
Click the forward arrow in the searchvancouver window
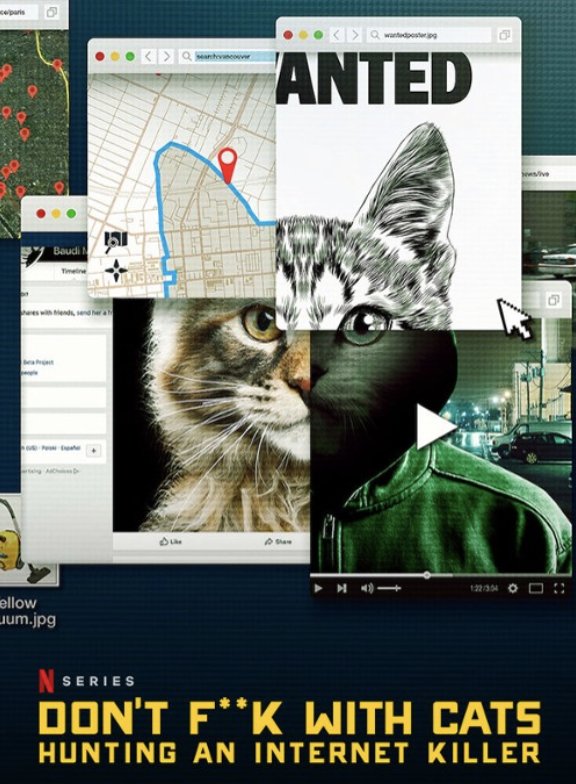(166, 56)
